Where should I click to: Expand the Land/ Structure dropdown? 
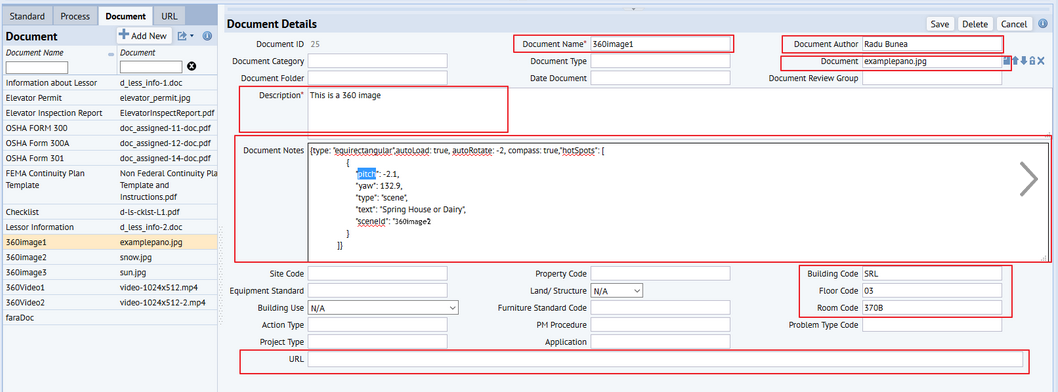[x=617, y=291]
